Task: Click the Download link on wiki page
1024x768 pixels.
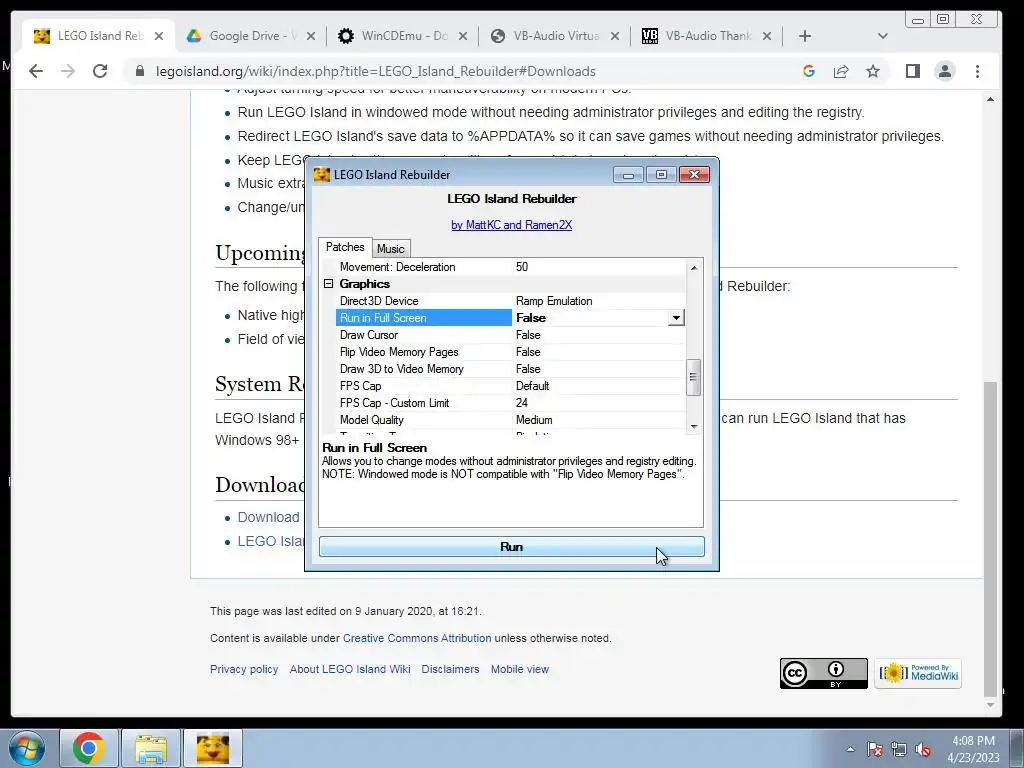Action: [268, 517]
